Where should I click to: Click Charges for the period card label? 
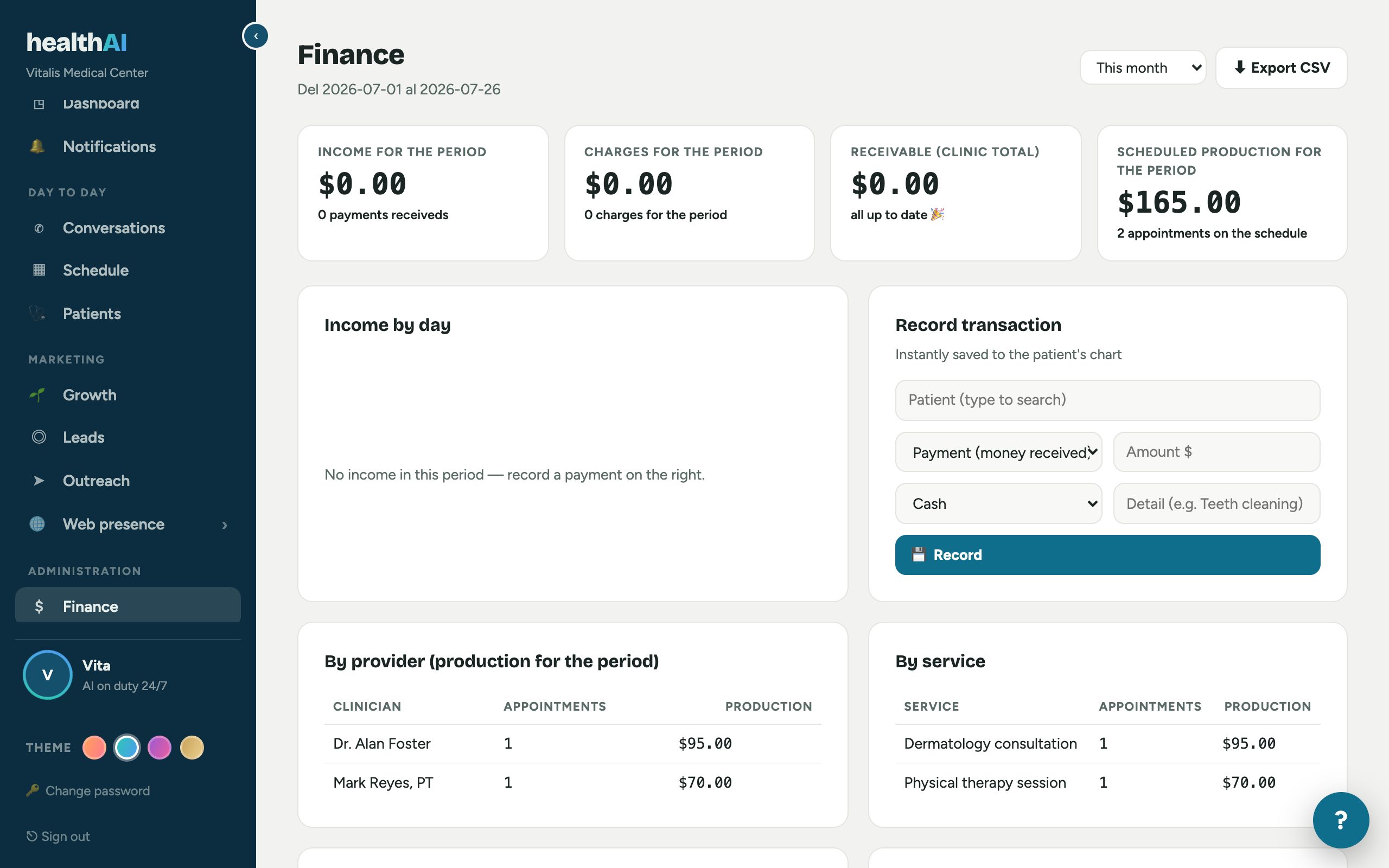coord(673,152)
